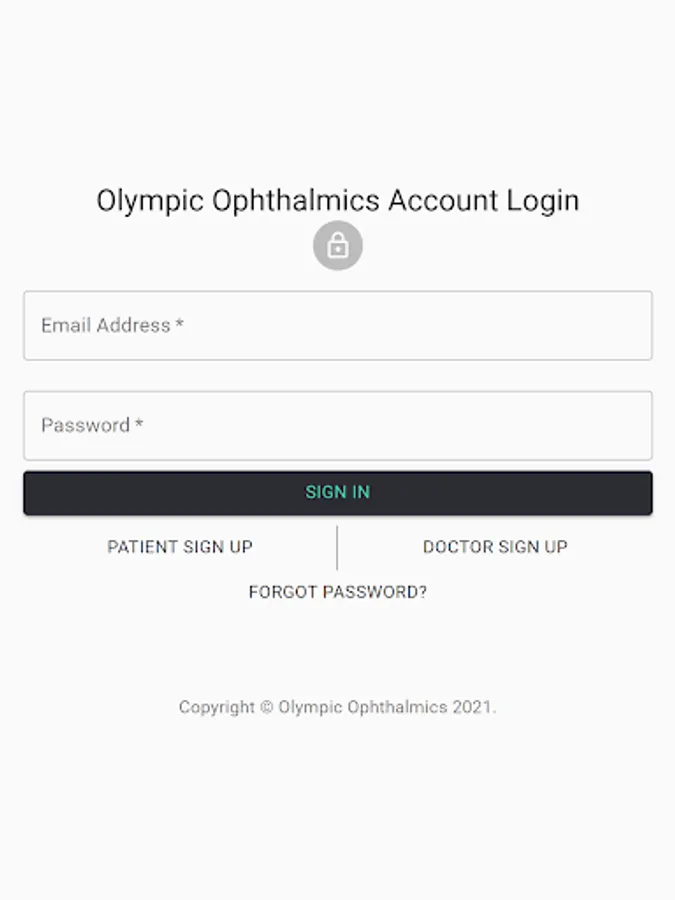Image resolution: width=675 pixels, height=900 pixels.
Task: Follow the Forgot Password? link
Action: [x=337, y=592]
